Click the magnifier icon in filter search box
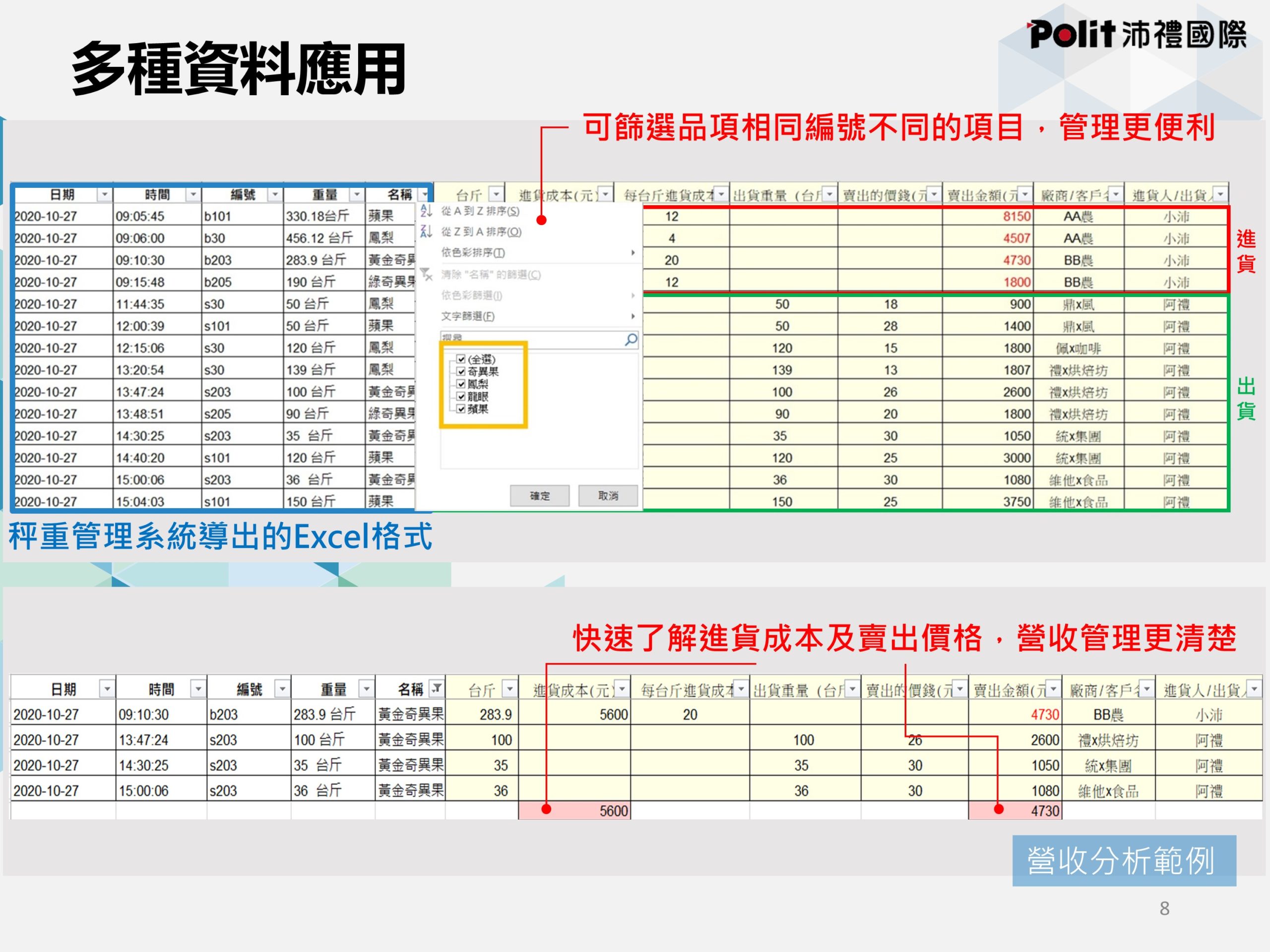Viewport: 1270px width, 952px height. (631, 340)
